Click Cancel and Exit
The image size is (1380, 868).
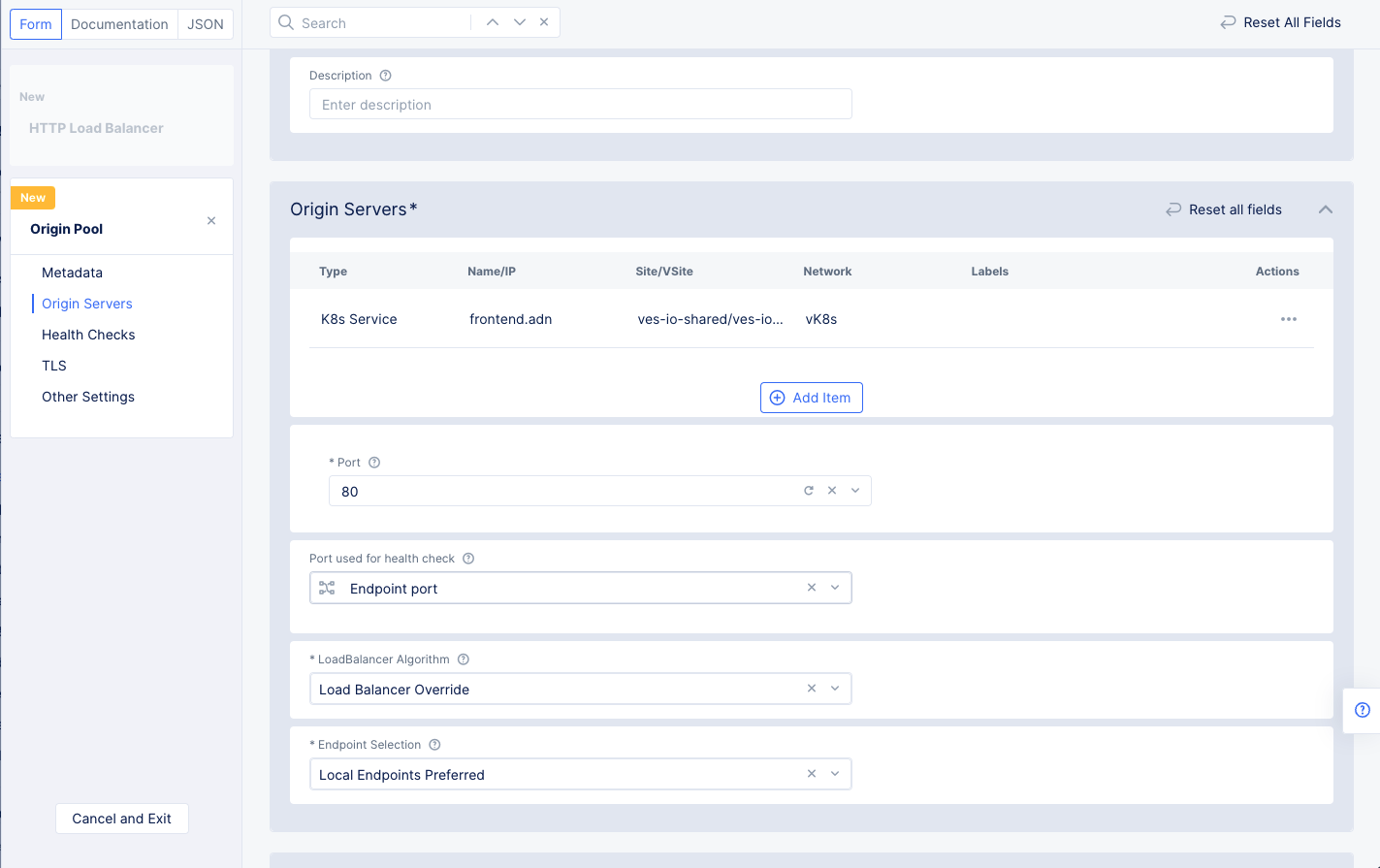(x=121, y=819)
